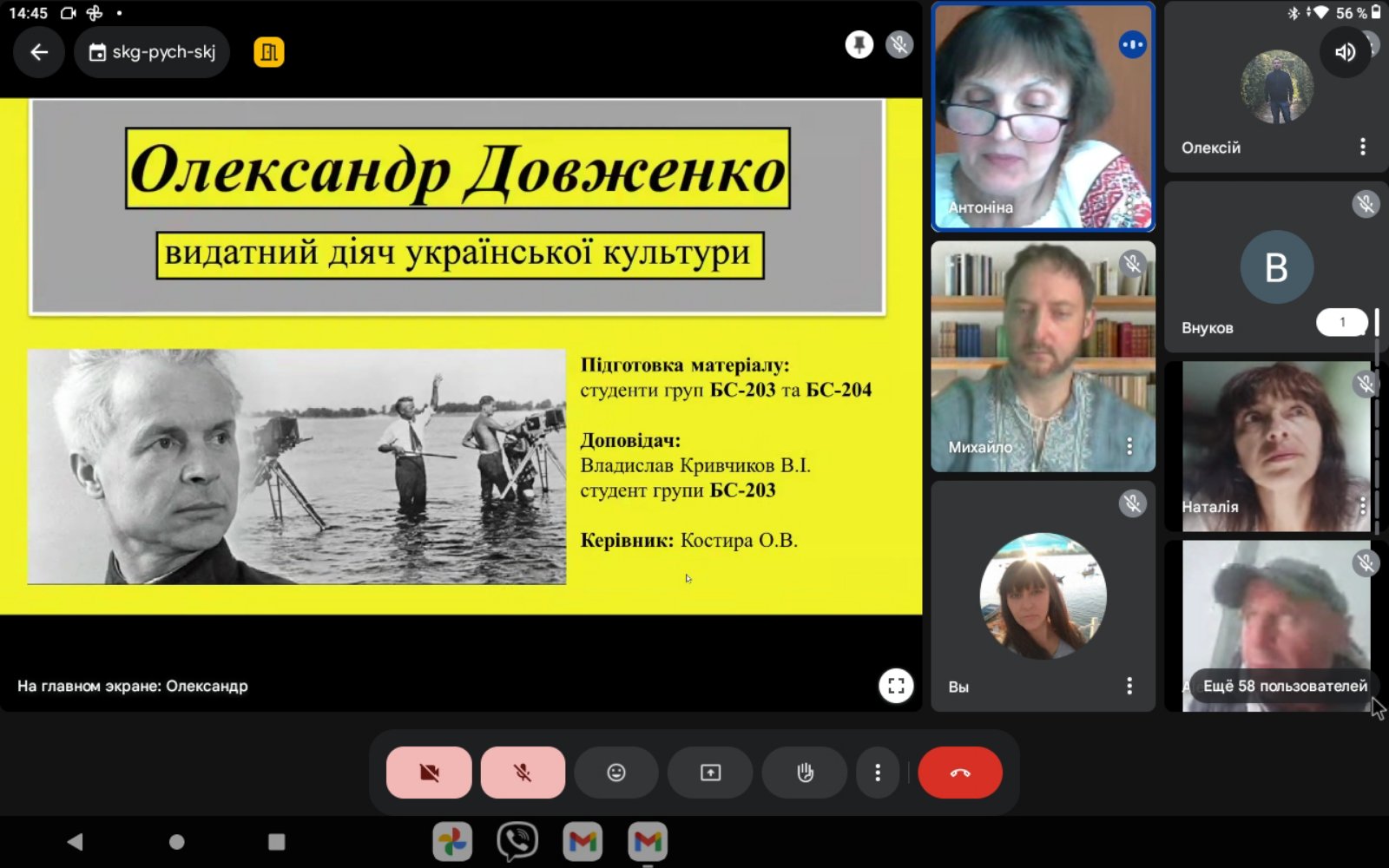1389x868 pixels.
Task: Go back with the arrow button
Action: 39,52
